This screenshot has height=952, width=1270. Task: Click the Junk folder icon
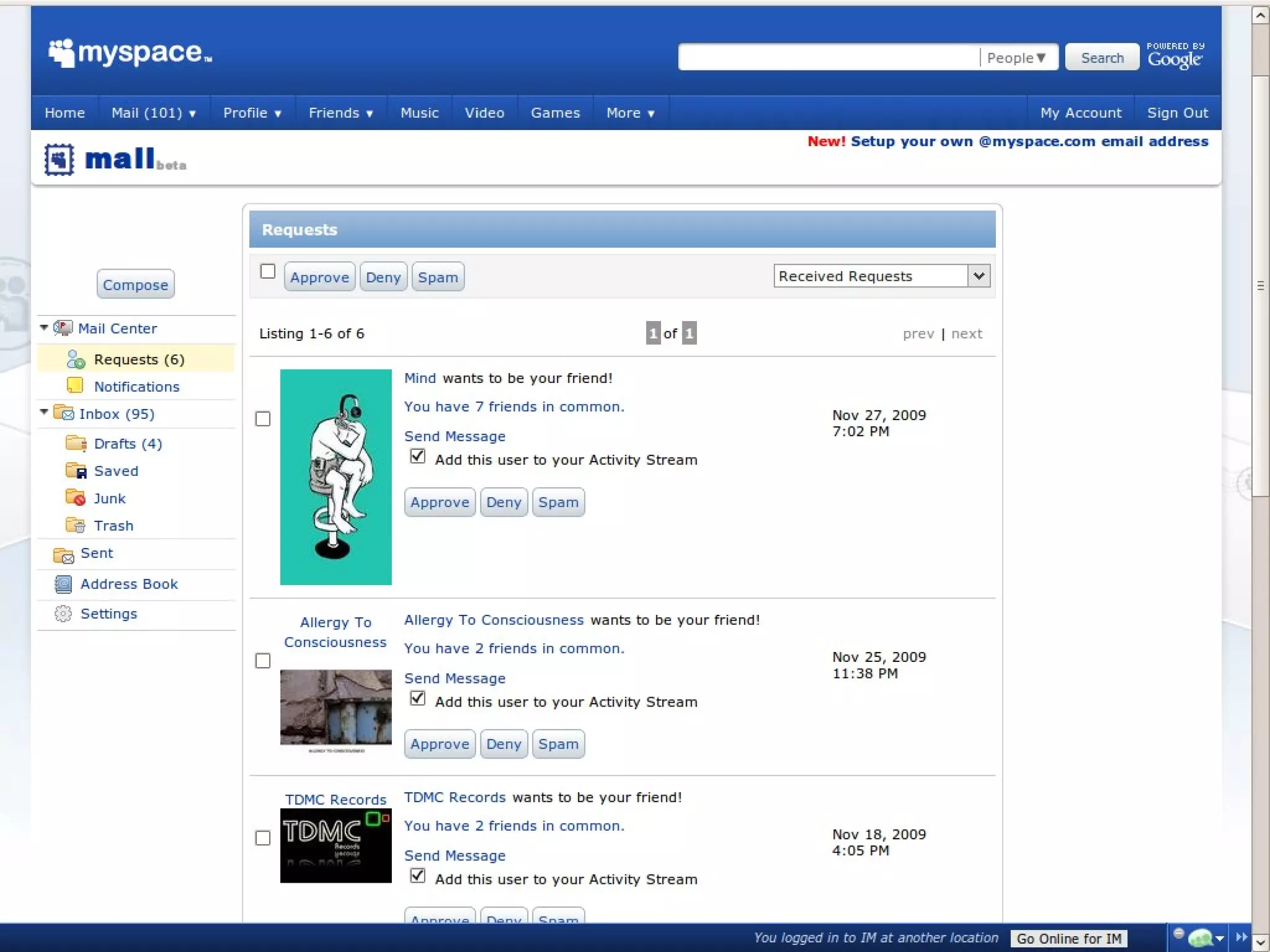click(76, 498)
